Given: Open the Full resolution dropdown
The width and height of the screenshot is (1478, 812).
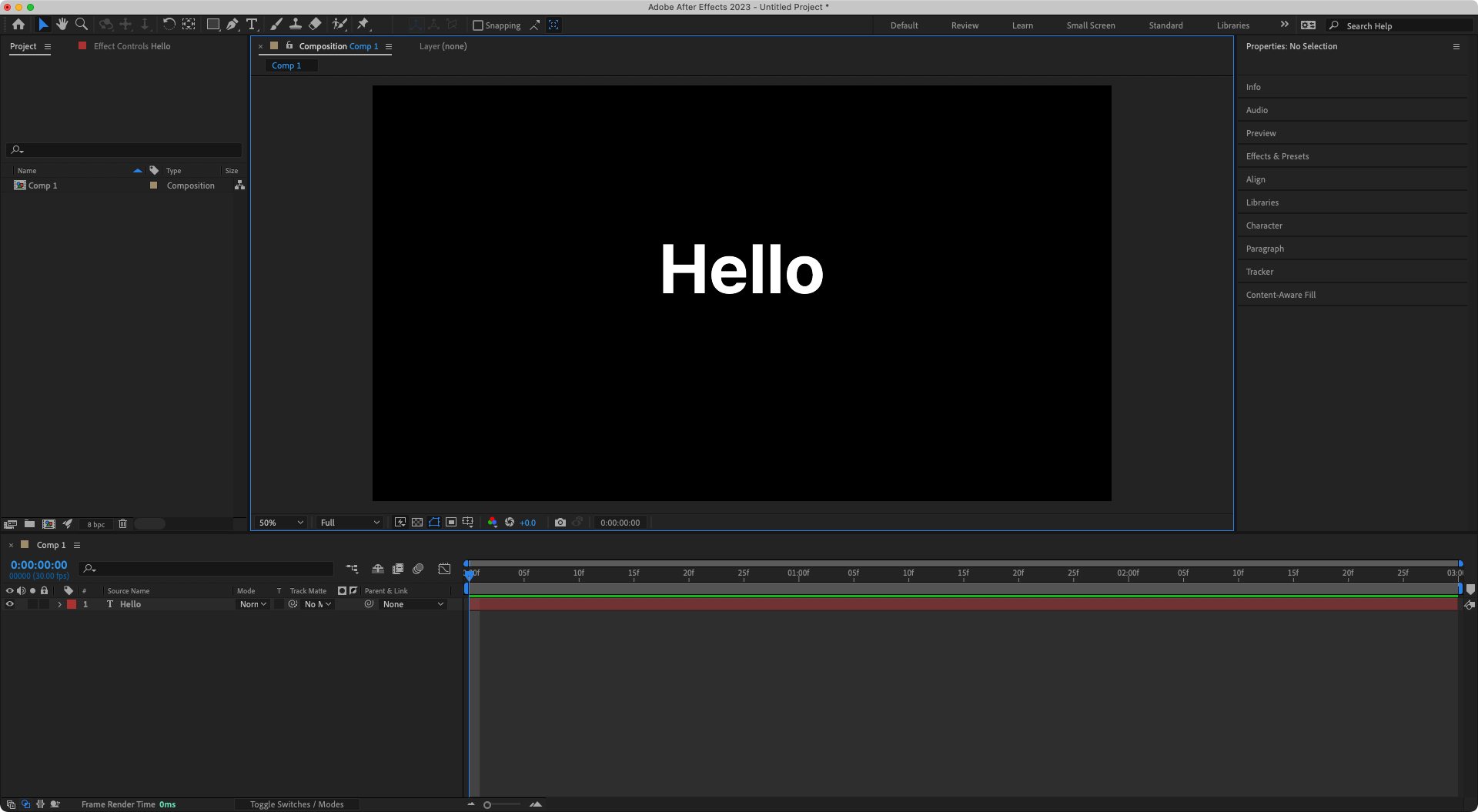Looking at the screenshot, I should [x=350, y=523].
